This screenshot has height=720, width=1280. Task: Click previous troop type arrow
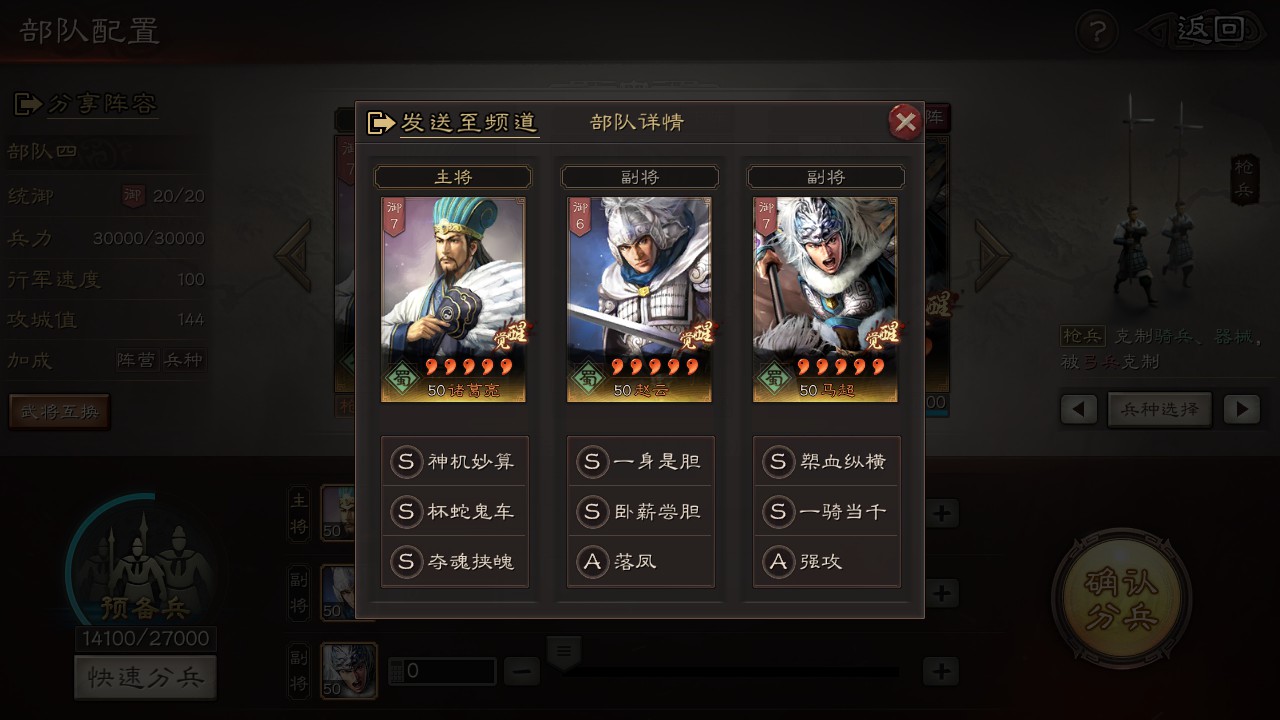point(1078,408)
